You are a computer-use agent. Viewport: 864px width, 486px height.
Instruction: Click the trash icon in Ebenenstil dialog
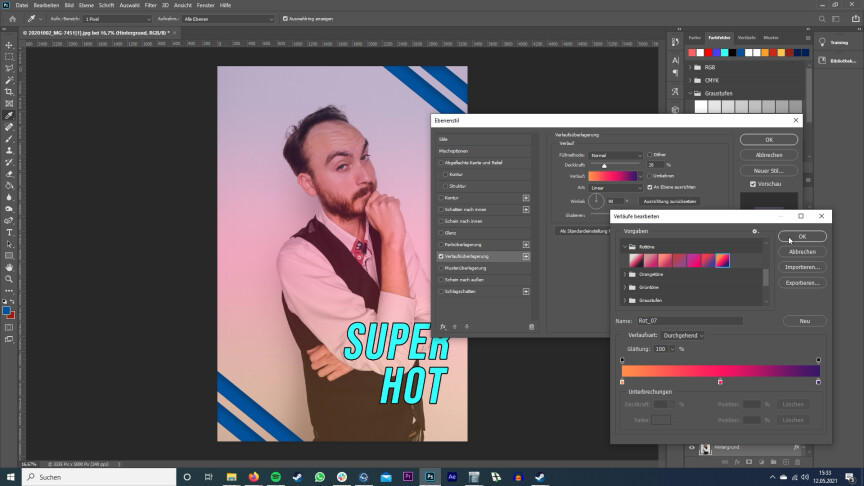(x=531, y=326)
